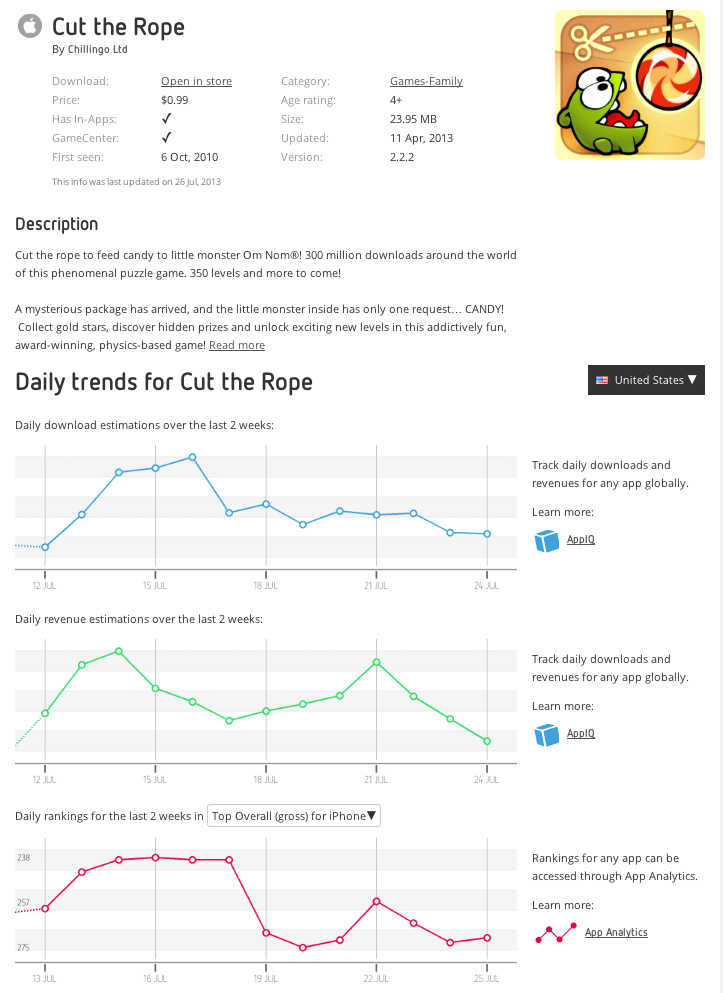Click the Cut the Rope app icon
723x993 pixels.
tap(629, 84)
